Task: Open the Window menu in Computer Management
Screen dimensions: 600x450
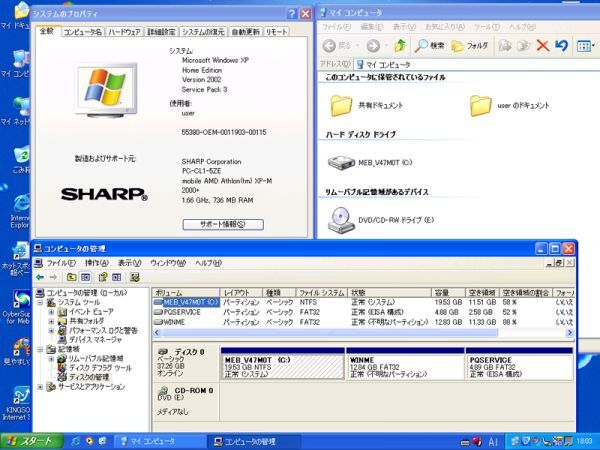Action: pos(168,263)
